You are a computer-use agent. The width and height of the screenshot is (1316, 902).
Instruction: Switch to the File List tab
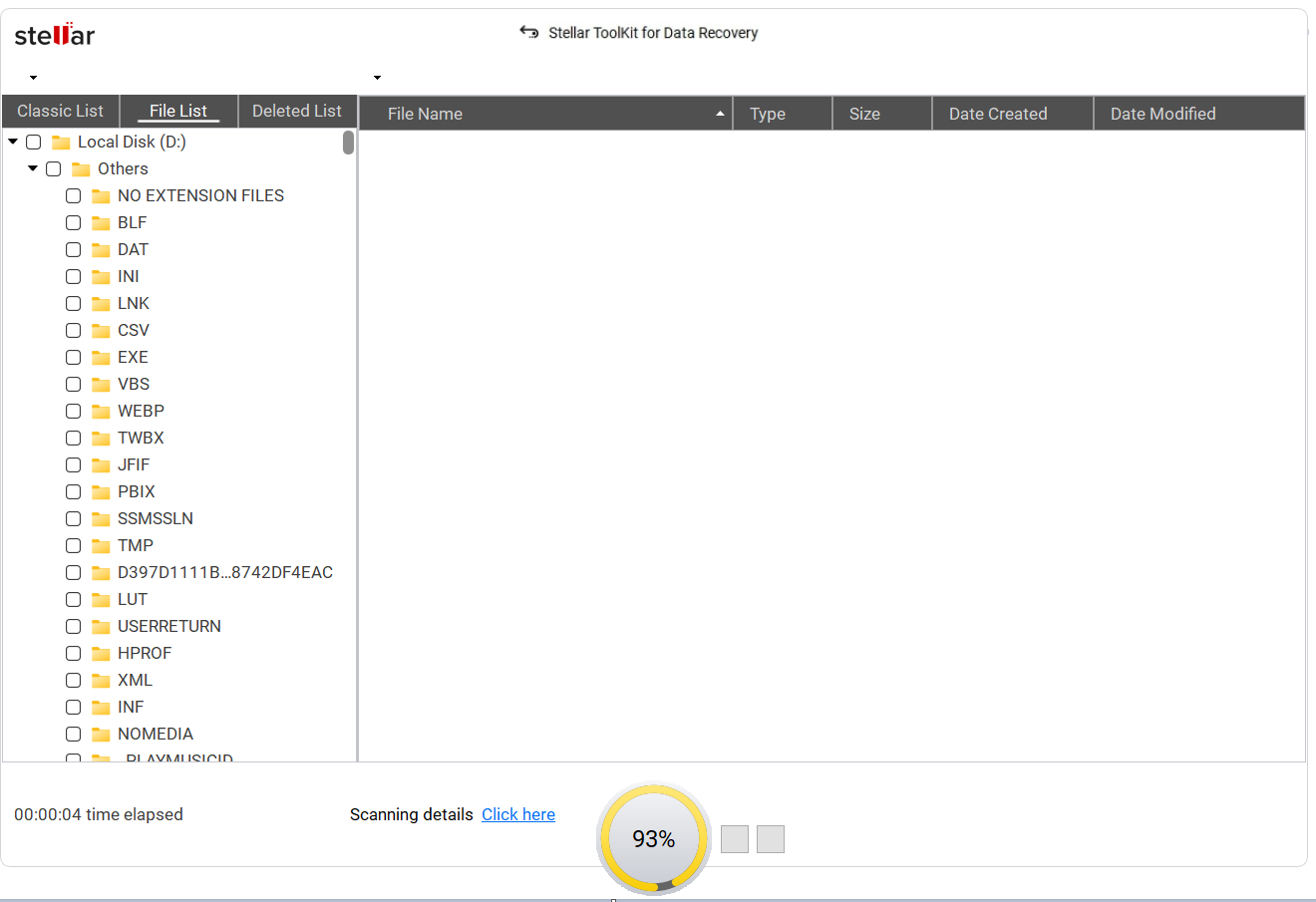[x=178, y=112]
